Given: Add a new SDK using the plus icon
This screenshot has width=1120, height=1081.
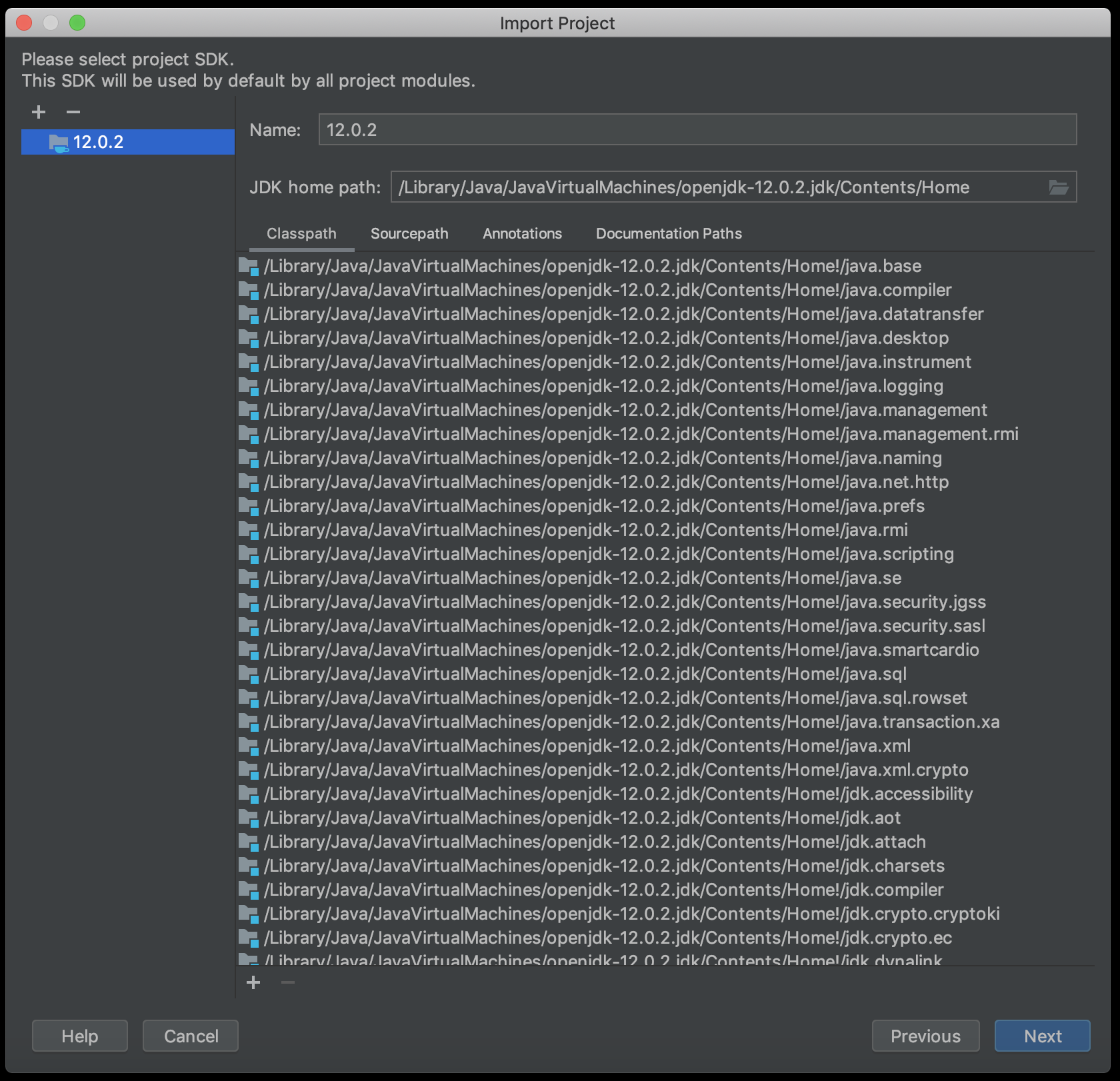Looking at the screenshot, I should (38, 112).
